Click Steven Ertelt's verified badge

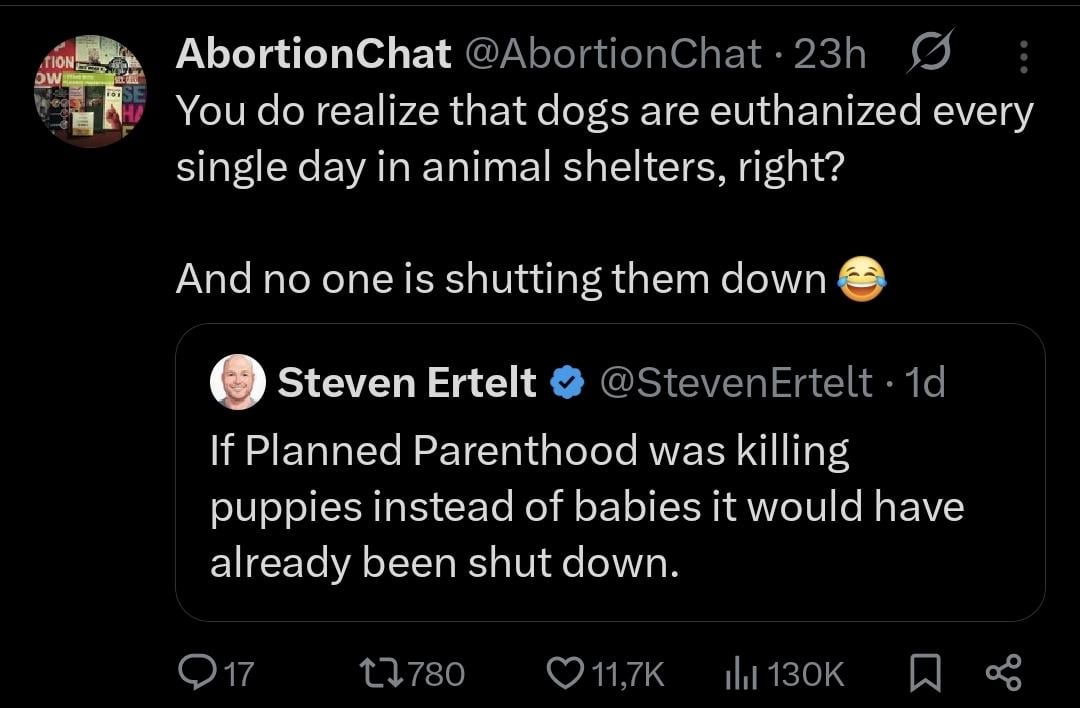[567, 382]
